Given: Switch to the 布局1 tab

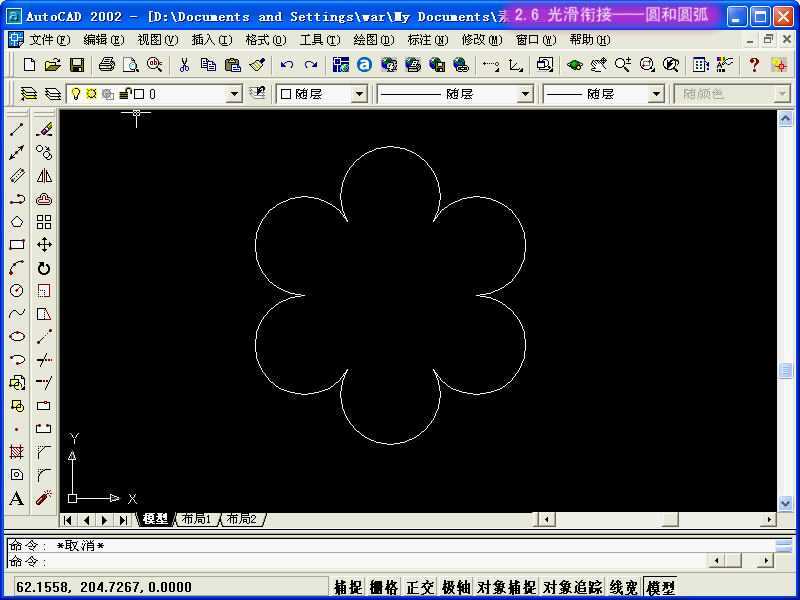Looking at the screenshot, I should 196,519.
